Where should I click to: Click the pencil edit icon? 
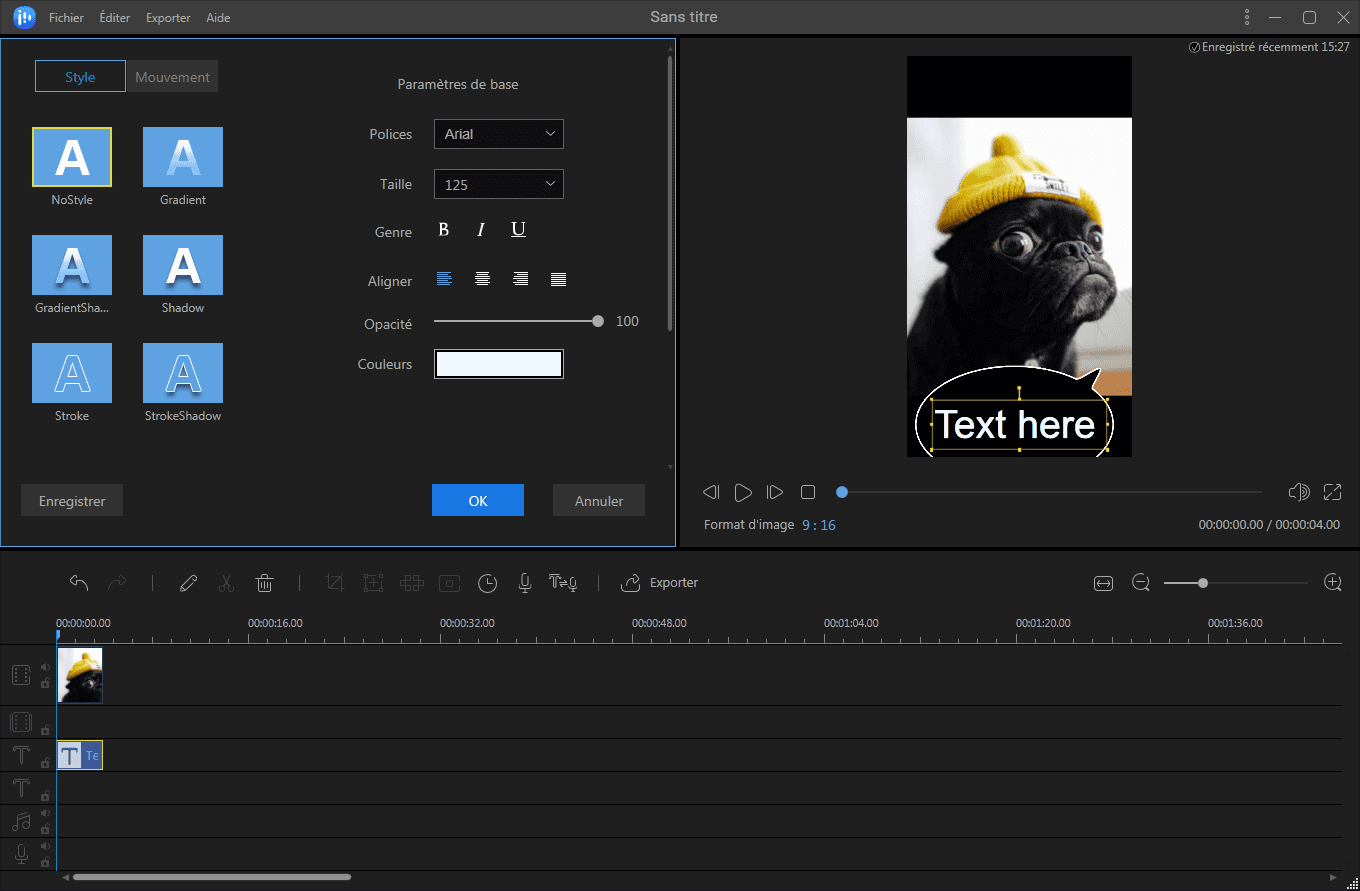pos(188,583)
